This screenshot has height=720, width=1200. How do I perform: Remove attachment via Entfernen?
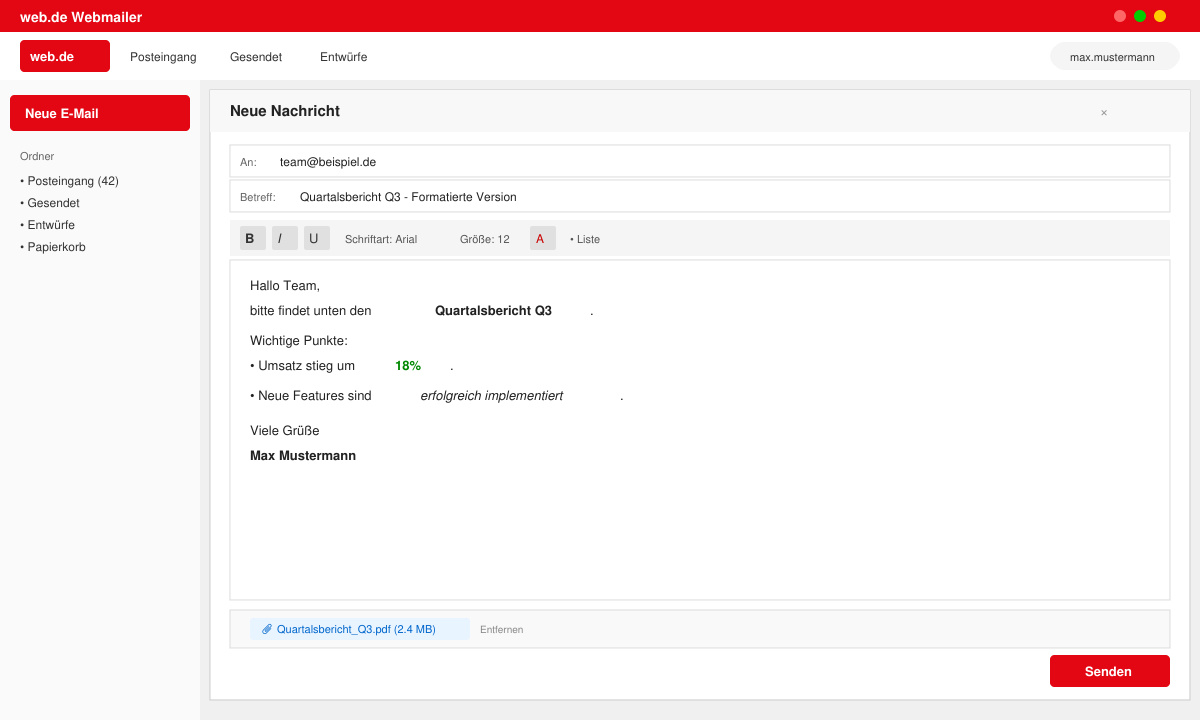[502, 630]
